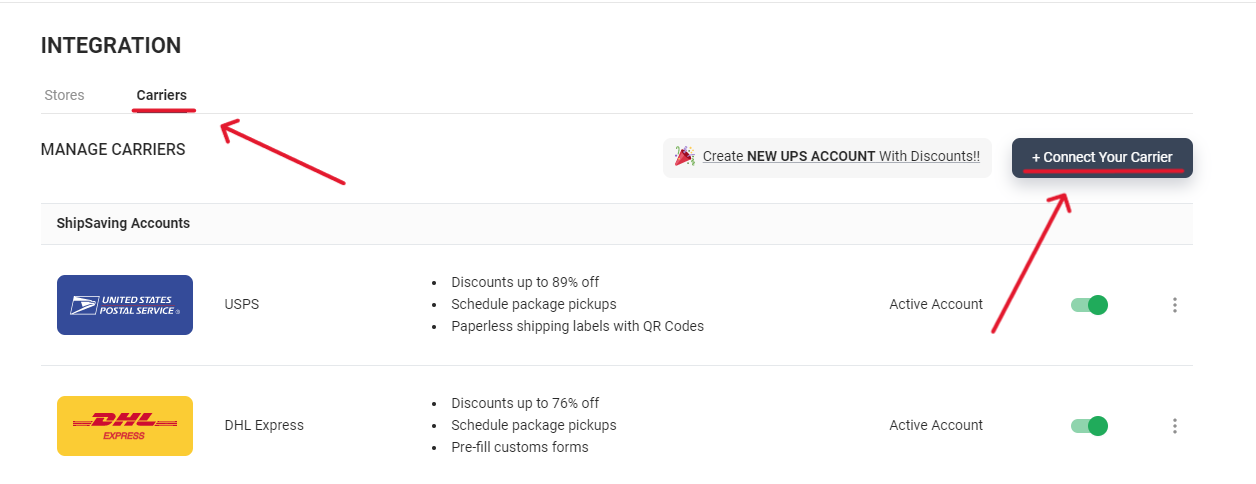Click the Pre-fill customs forms text

tap(520, 447)
